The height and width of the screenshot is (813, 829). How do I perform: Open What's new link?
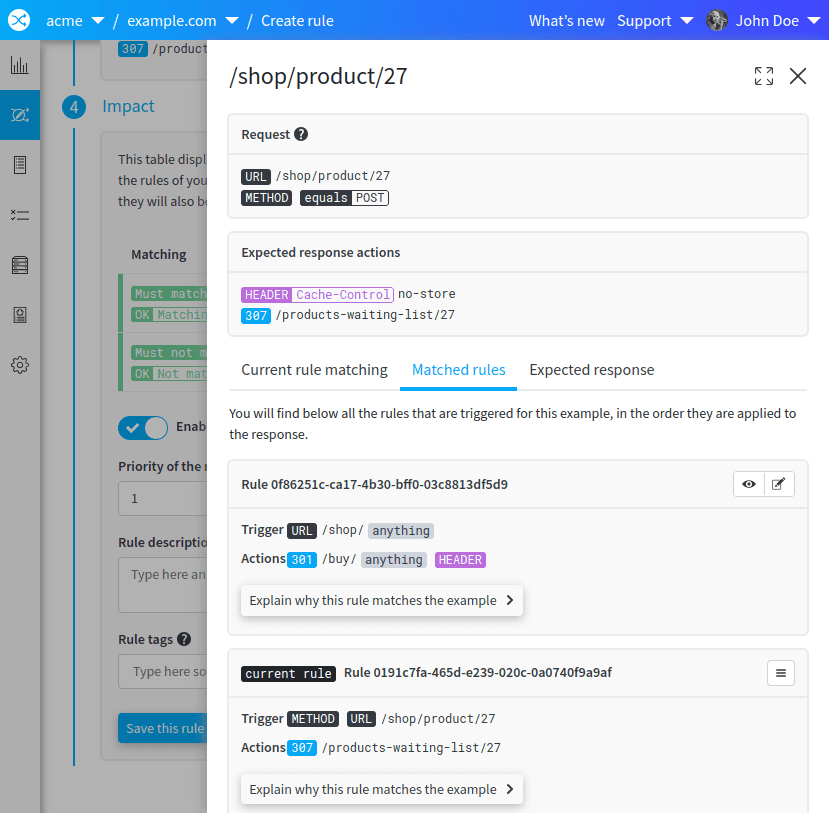[566, 21]
